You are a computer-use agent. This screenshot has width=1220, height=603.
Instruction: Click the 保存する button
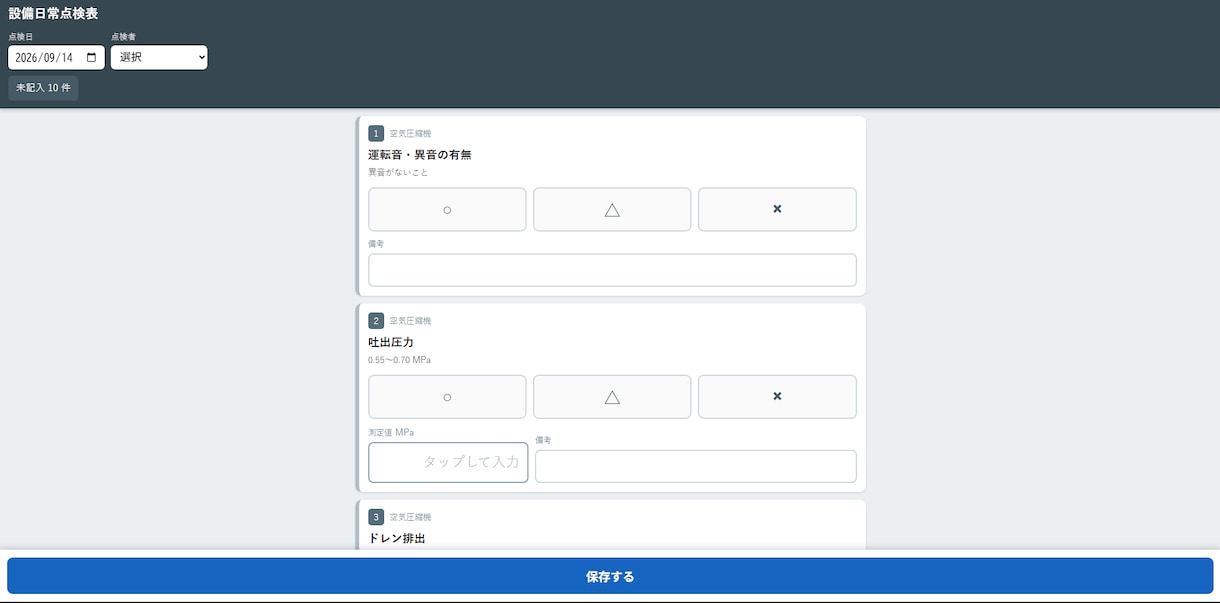tap(610, 577)
